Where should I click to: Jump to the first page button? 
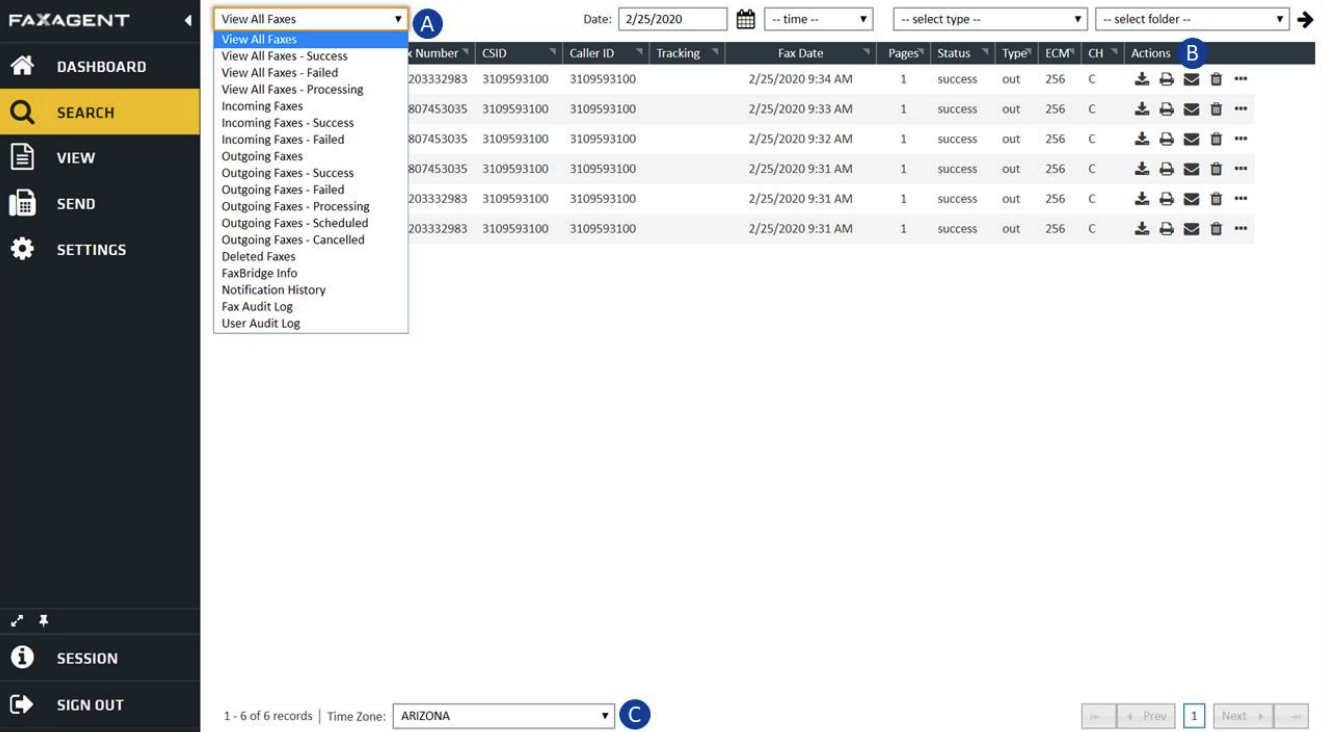tap(1098, 716)
